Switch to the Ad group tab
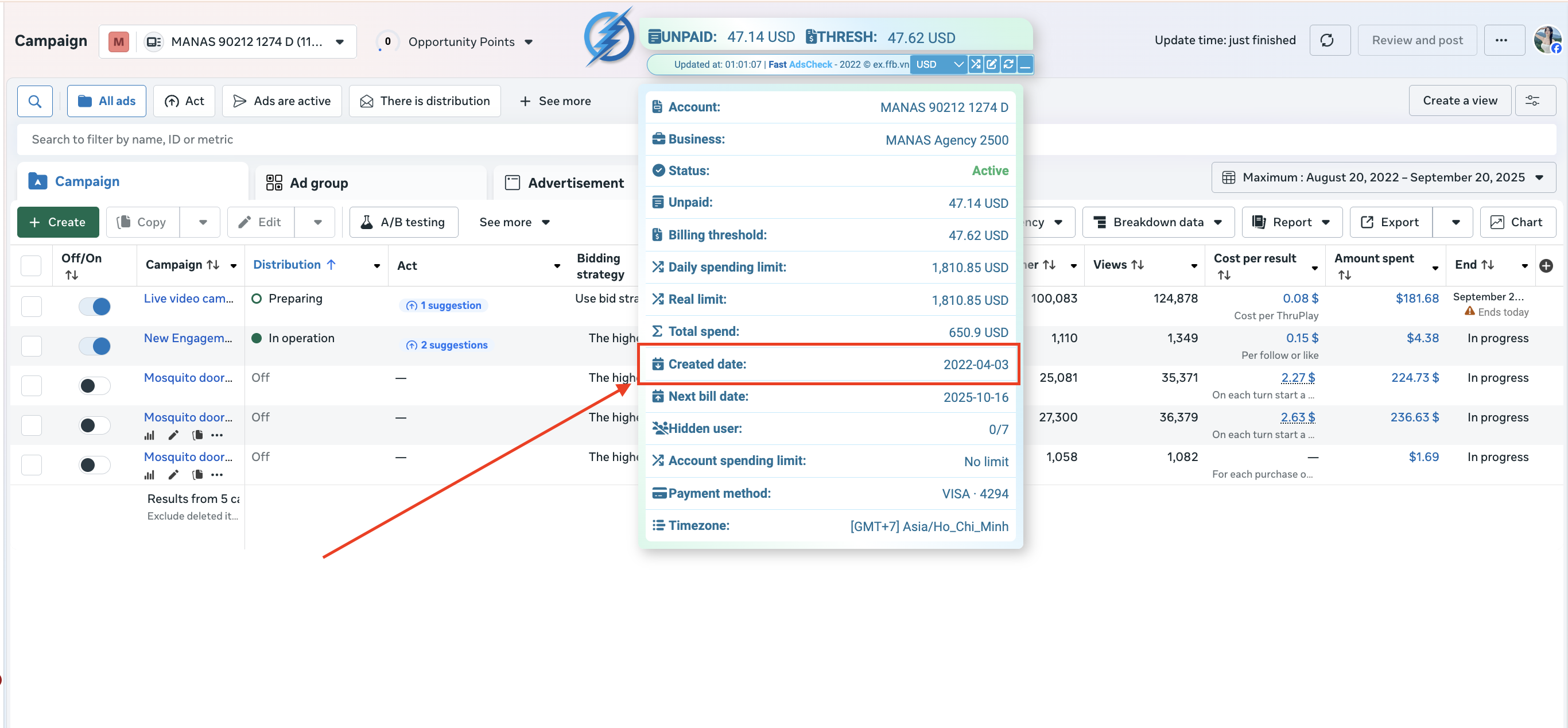The height and width of the screenshot is (728, 1568). (371, 183)
